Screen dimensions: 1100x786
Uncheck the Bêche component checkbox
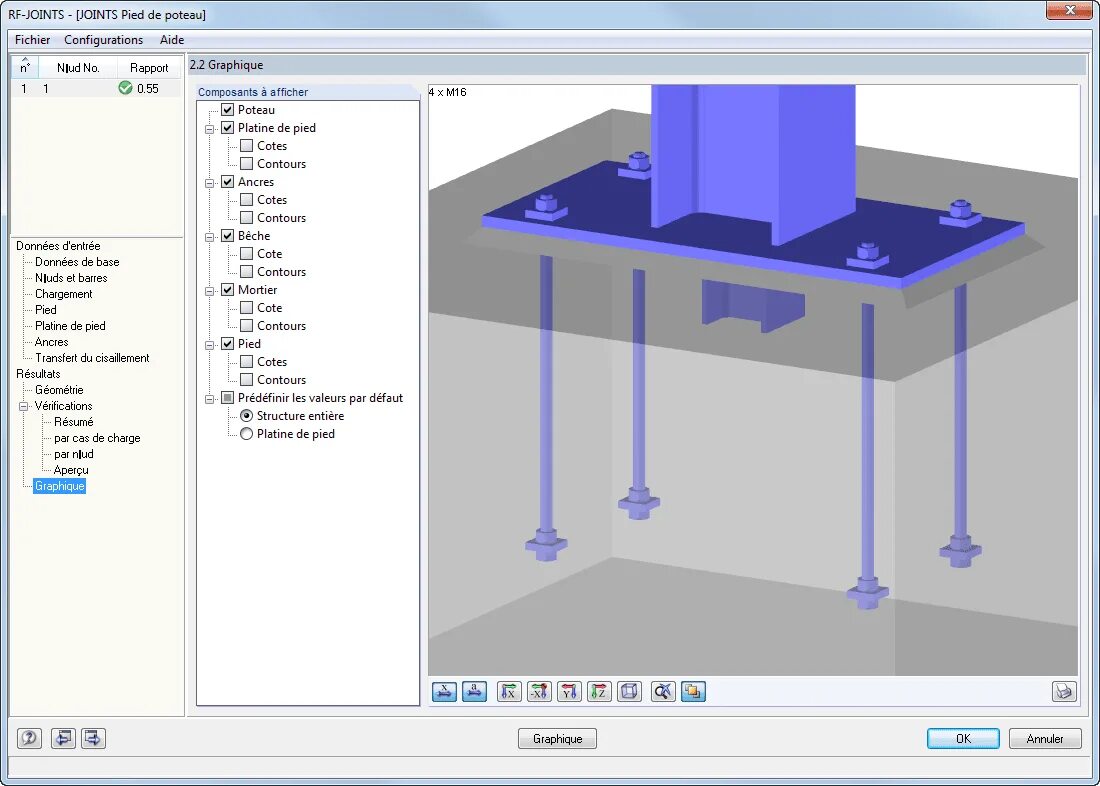(x=227, y=236)
